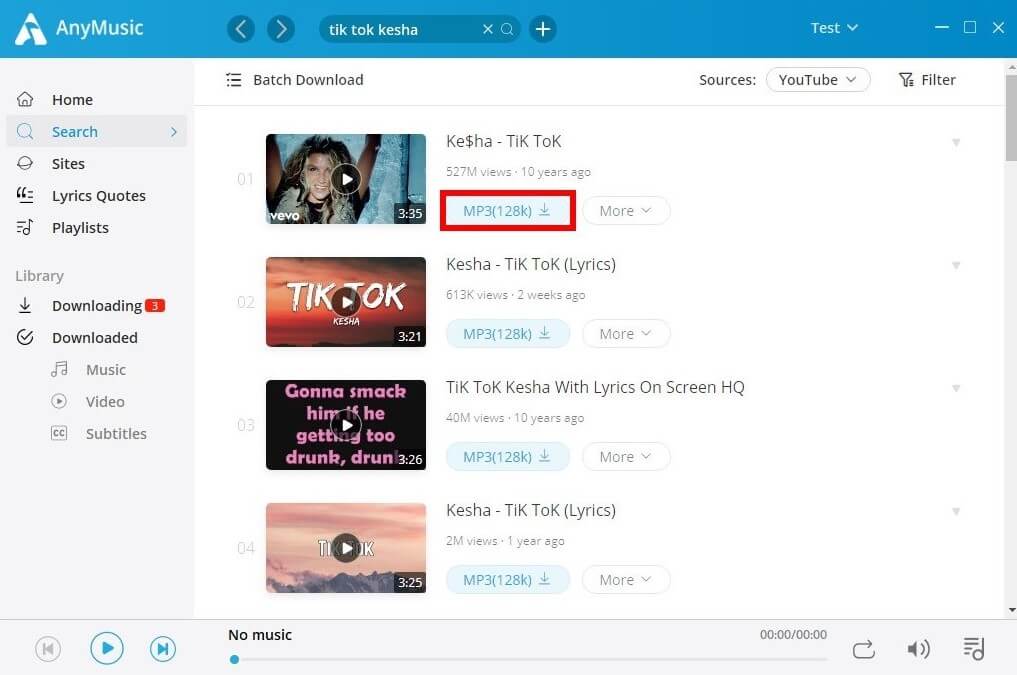Expand the triangle beside Ke$ha - TiK ToK
1017x675 pixels.
(x=956, y=142)
